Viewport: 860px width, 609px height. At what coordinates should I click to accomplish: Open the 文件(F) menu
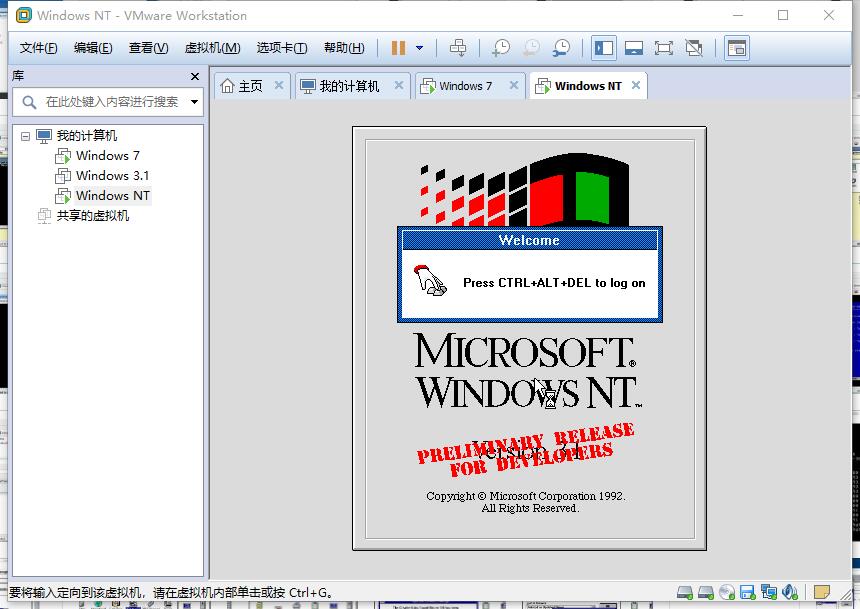(x=38, y=48)
